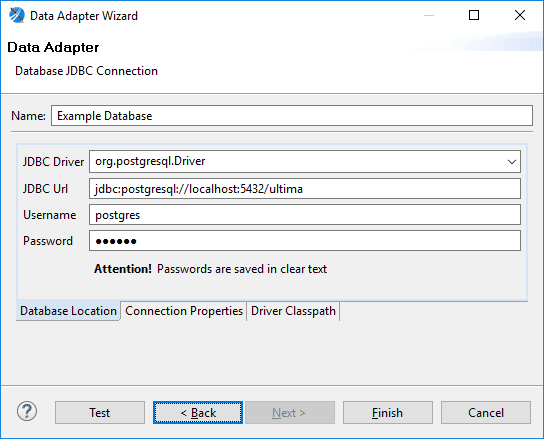
Task: Focus the Name input field
Action: click(x=292, y=116)
